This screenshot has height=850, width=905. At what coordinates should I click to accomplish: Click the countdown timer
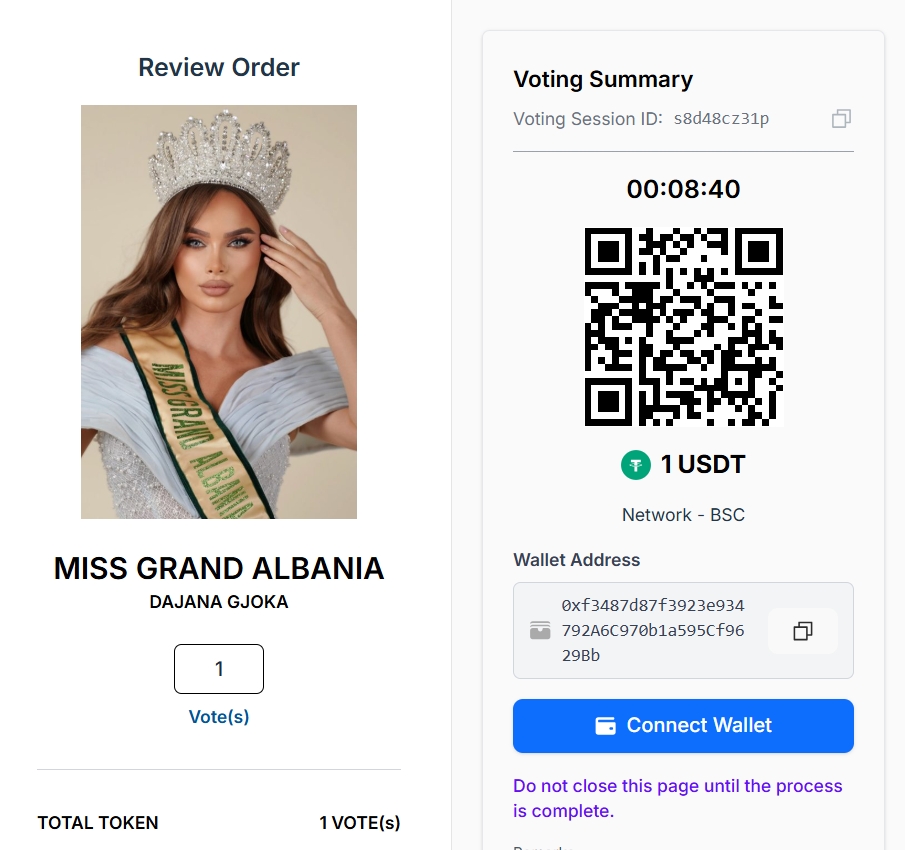(x=683, y=189)
